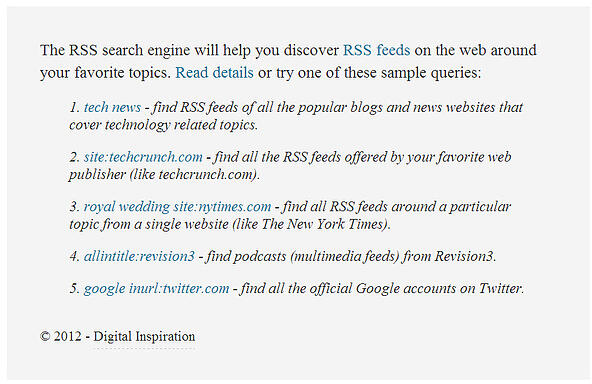
Task: Launch the allintitle:revision3 sample query
Action: coord(139,256)
